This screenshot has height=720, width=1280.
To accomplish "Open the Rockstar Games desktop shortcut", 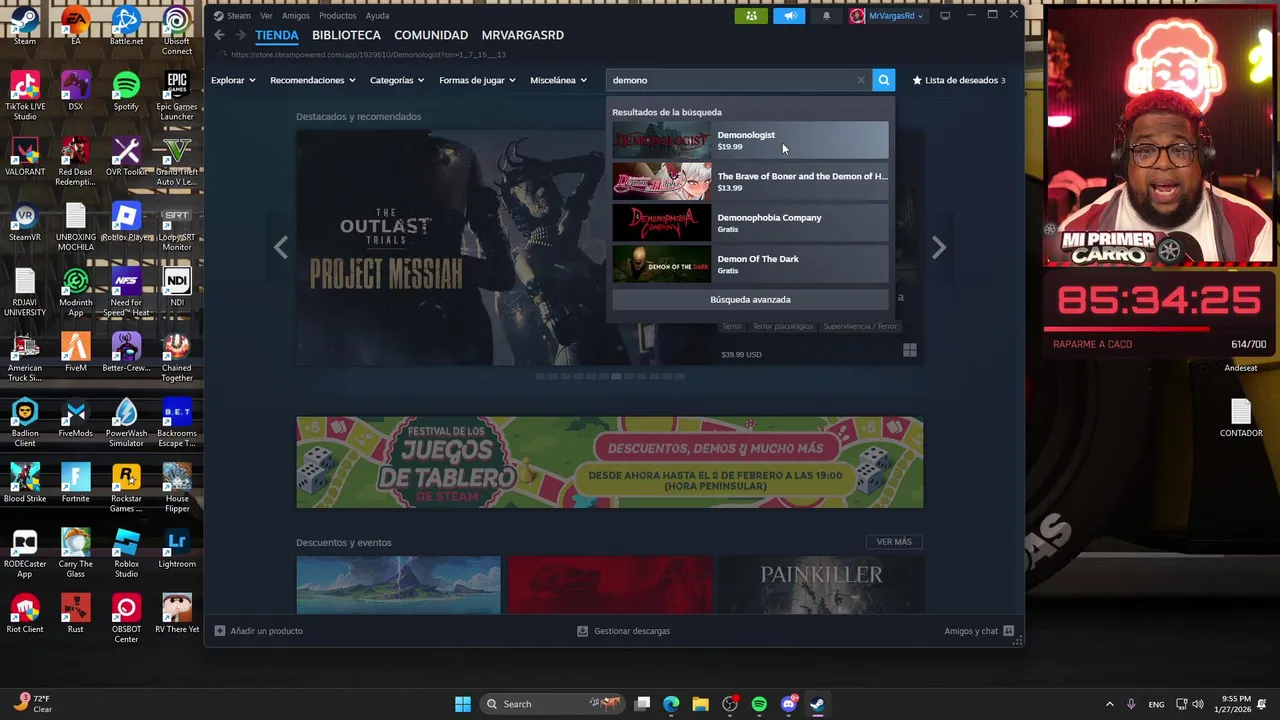I will pos(126,488).
